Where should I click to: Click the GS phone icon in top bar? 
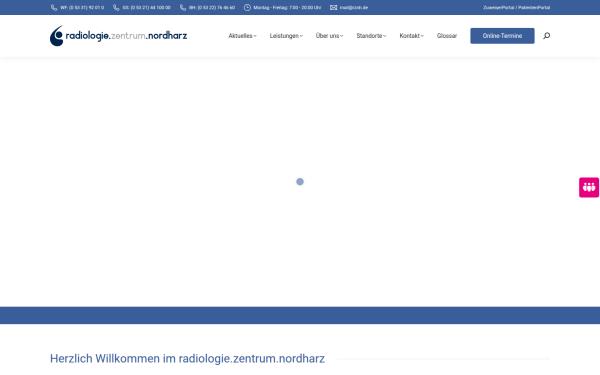[116, 8]
